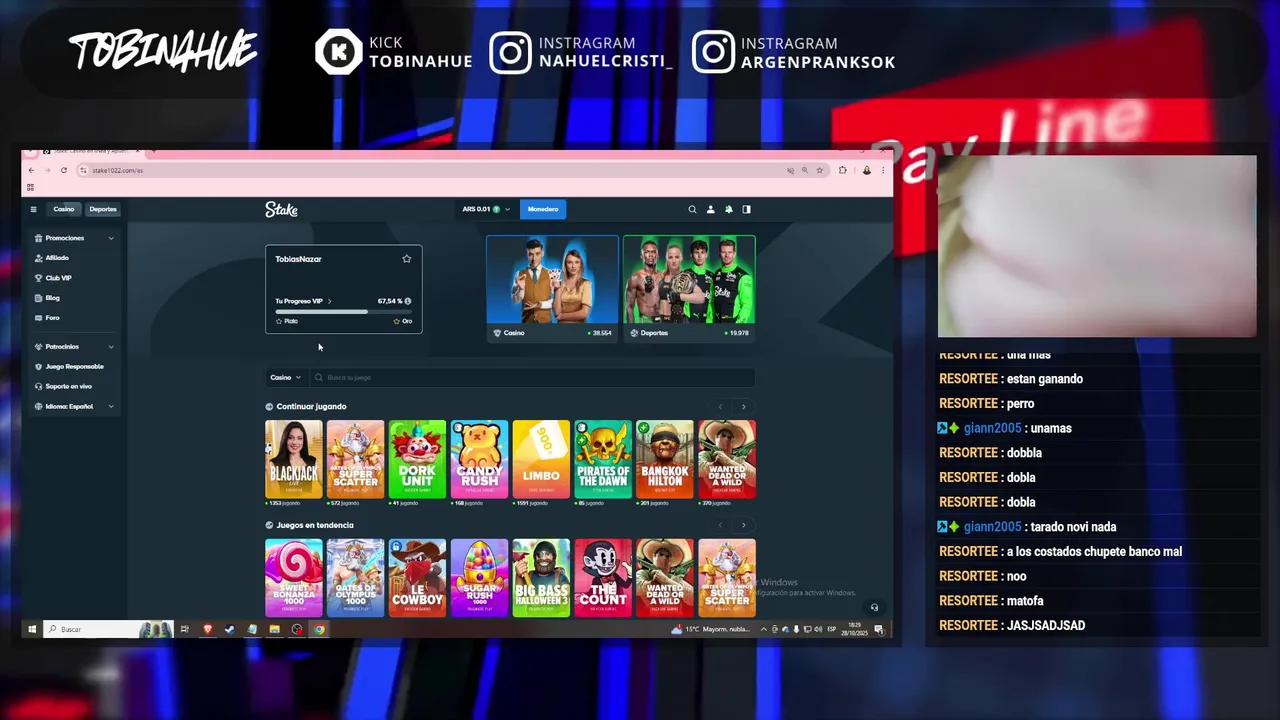Go to previous Continuar jugando games
This screenshot has width=1280, height=720.
pyautogui.click(x=720, y=407)
